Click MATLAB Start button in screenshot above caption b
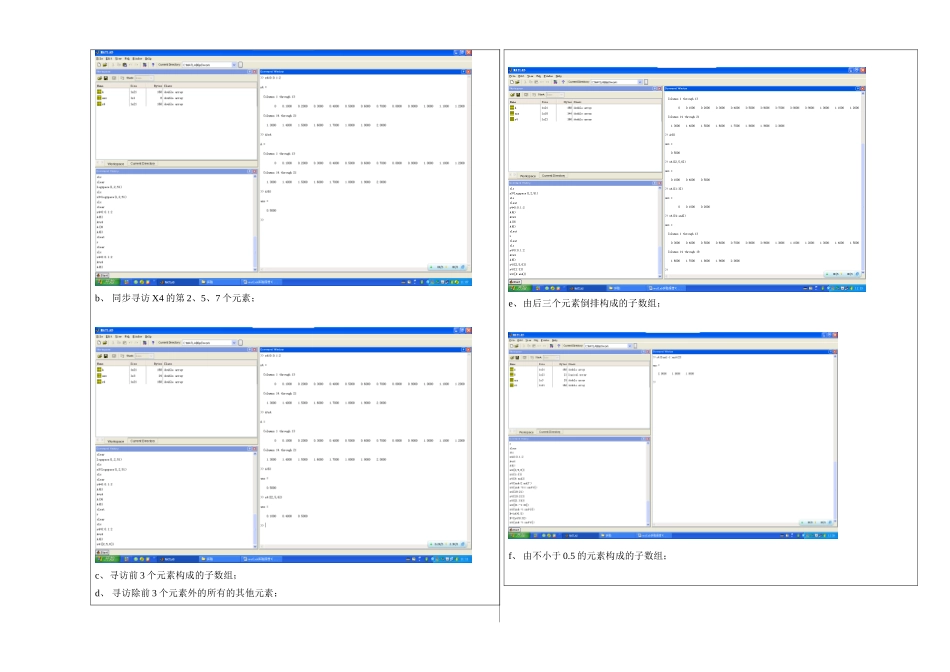This screenshot has height=672, width=950. coord(102,275)
